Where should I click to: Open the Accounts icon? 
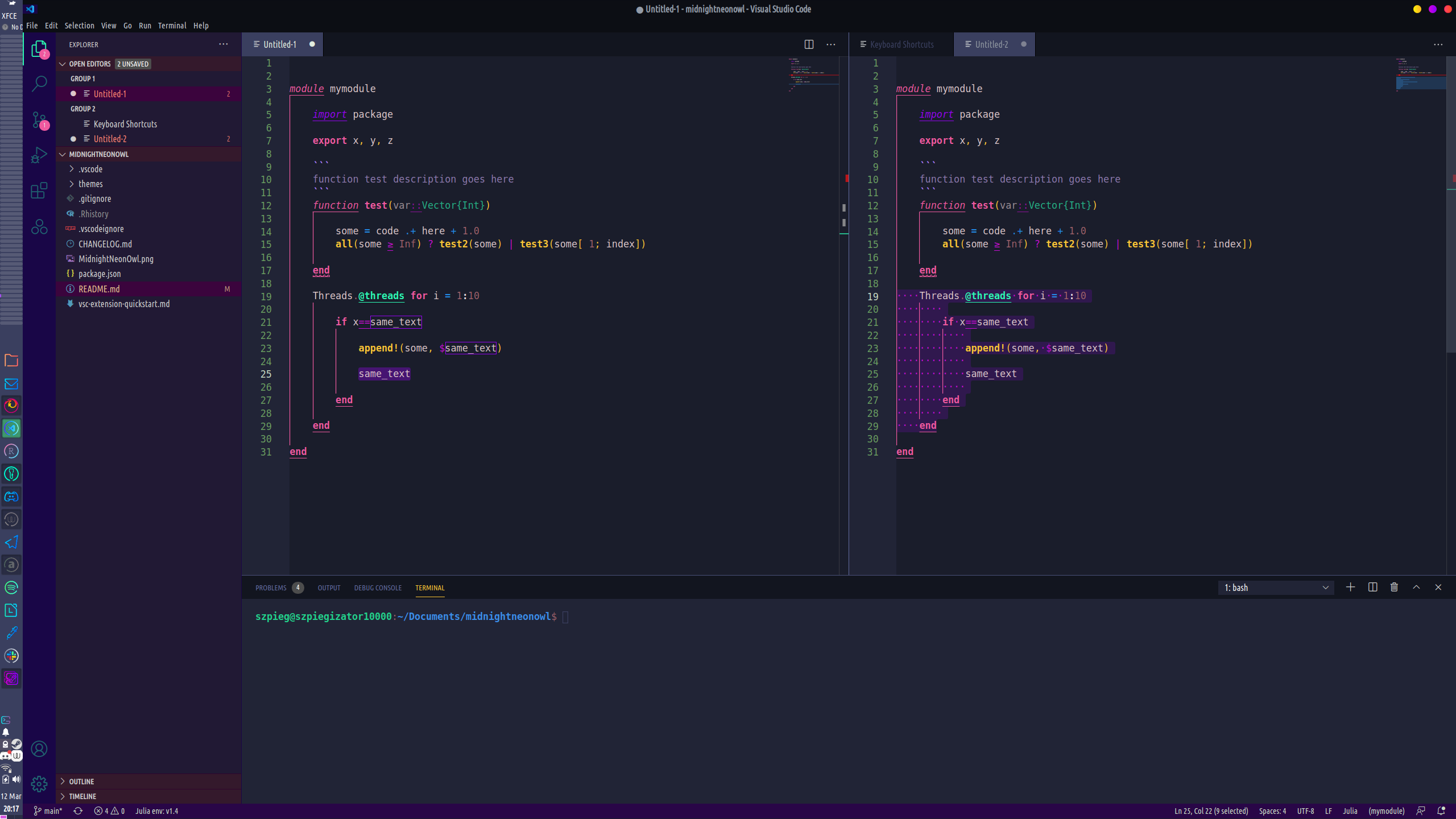pyautogui.click(x=39, y=749)
